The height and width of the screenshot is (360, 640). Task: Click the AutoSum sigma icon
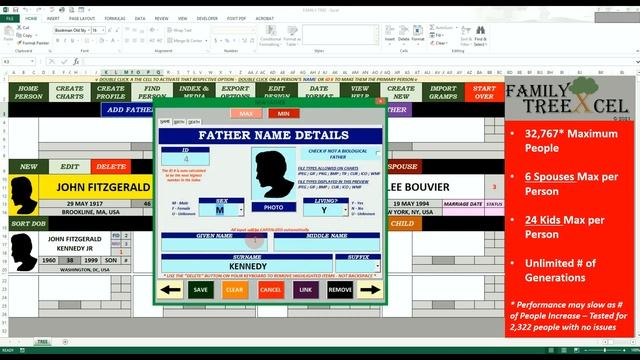coord(432,27)
